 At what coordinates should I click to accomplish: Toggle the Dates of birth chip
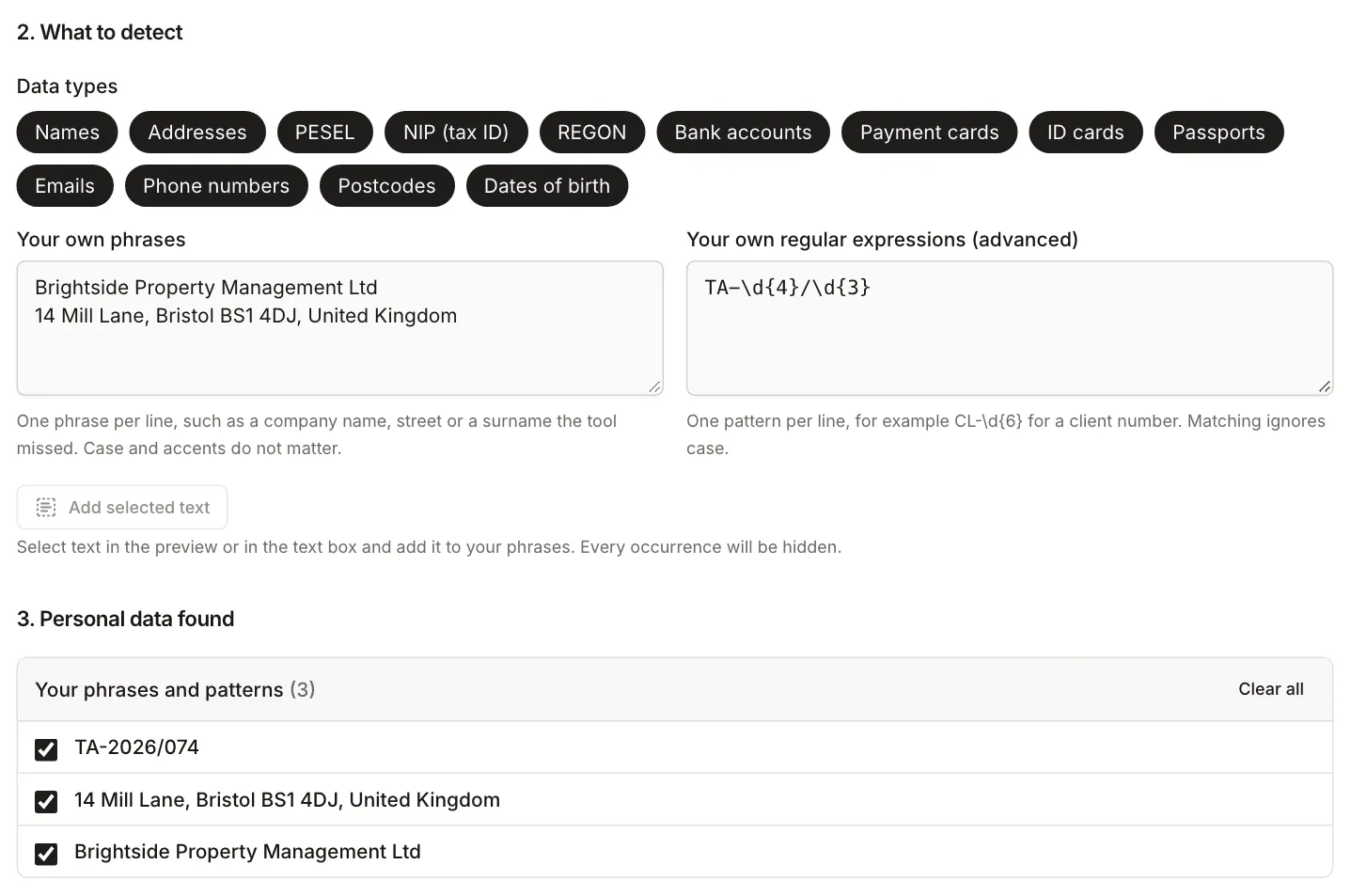tap(547, 186)
